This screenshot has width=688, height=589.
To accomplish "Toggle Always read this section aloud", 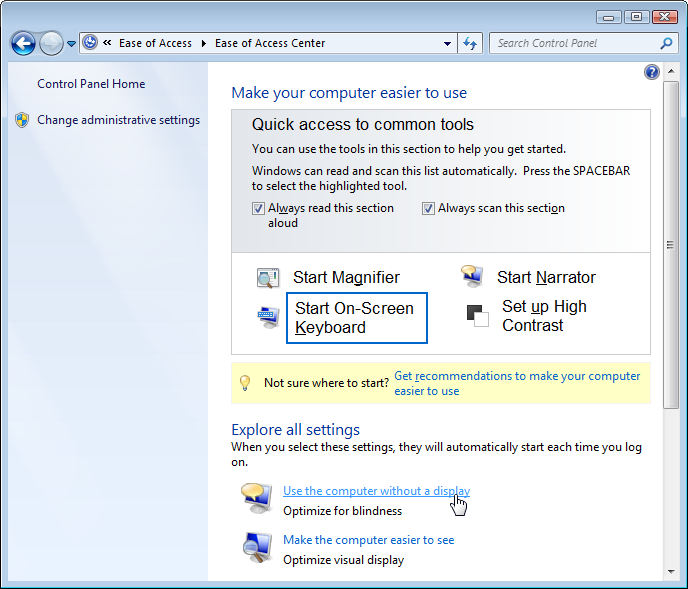I will click(258, 208).
